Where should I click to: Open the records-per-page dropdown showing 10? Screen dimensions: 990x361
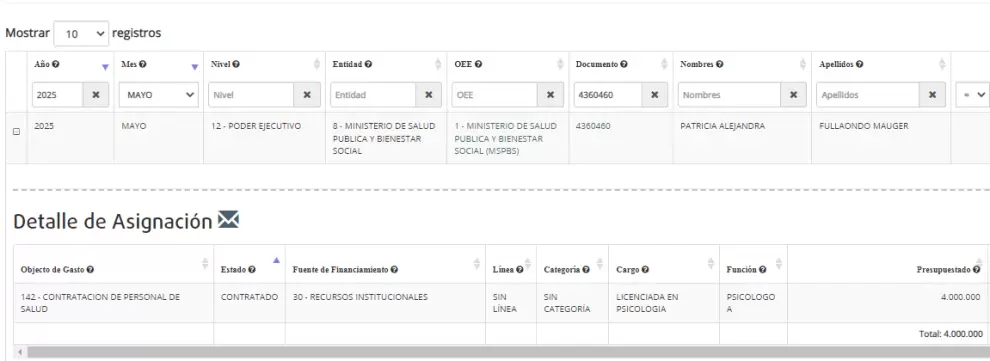coord(81,33)
